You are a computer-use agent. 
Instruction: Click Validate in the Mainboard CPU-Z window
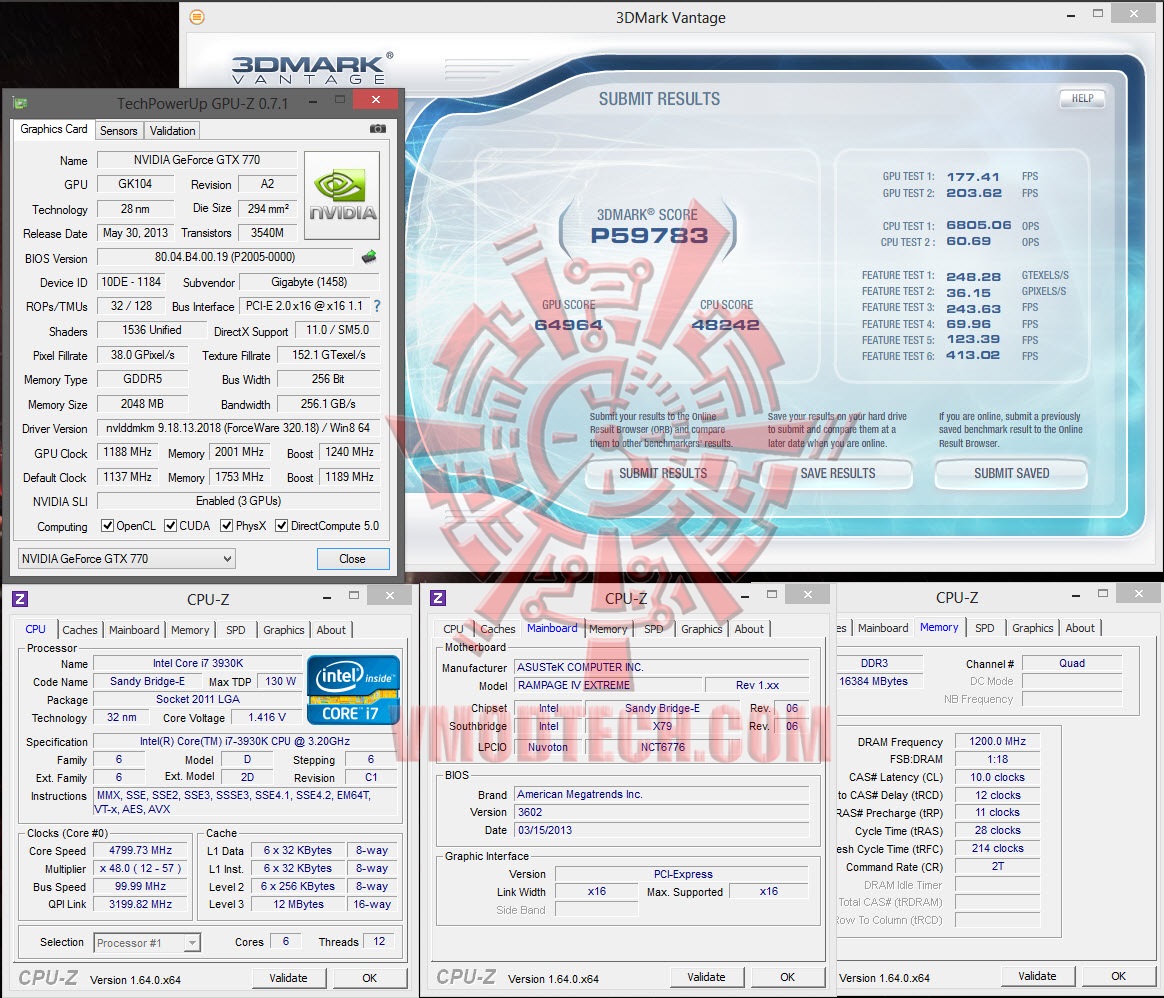coord(706,977)
